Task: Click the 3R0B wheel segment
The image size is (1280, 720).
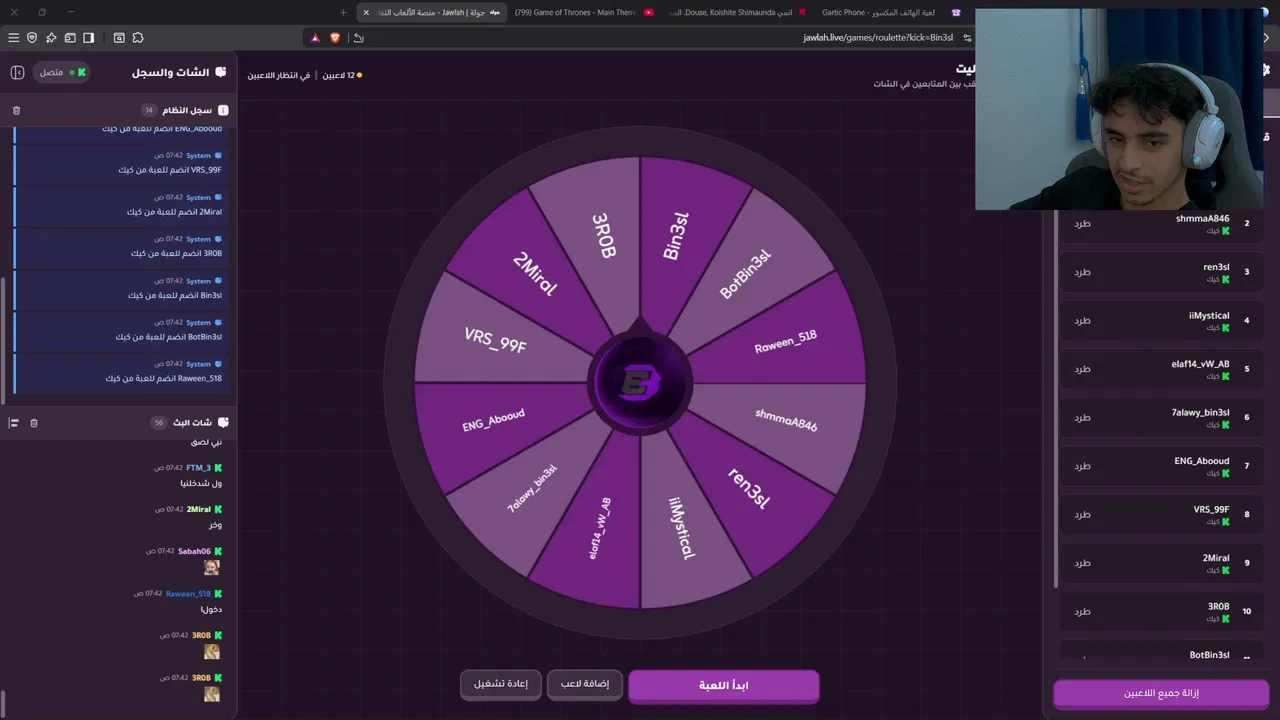Action: point(602,236)
